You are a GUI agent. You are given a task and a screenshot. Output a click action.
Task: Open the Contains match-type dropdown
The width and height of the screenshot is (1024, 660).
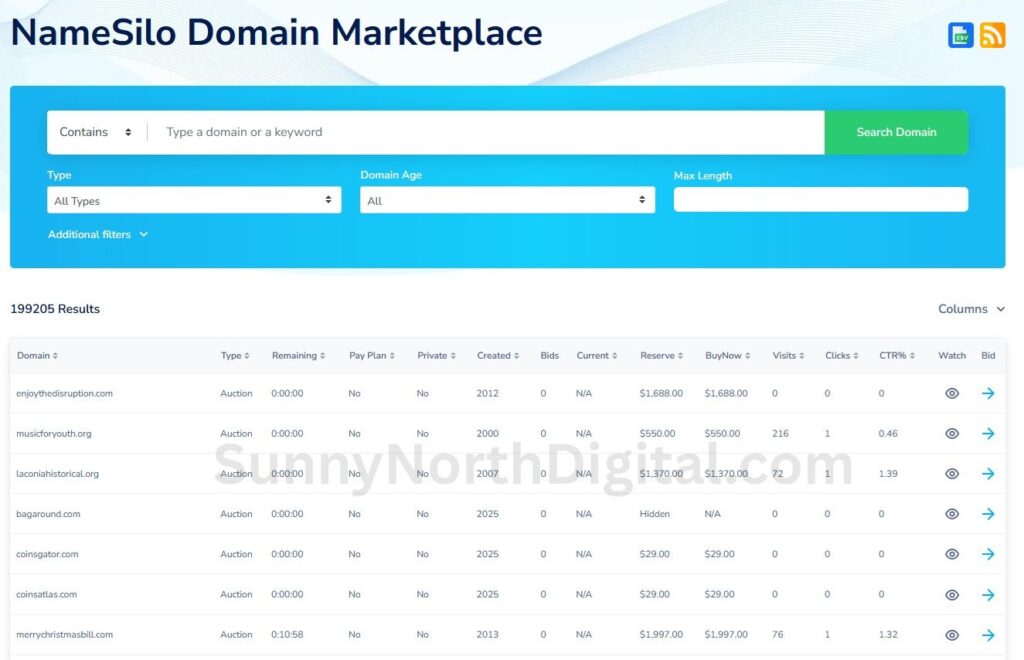(96, 132)
